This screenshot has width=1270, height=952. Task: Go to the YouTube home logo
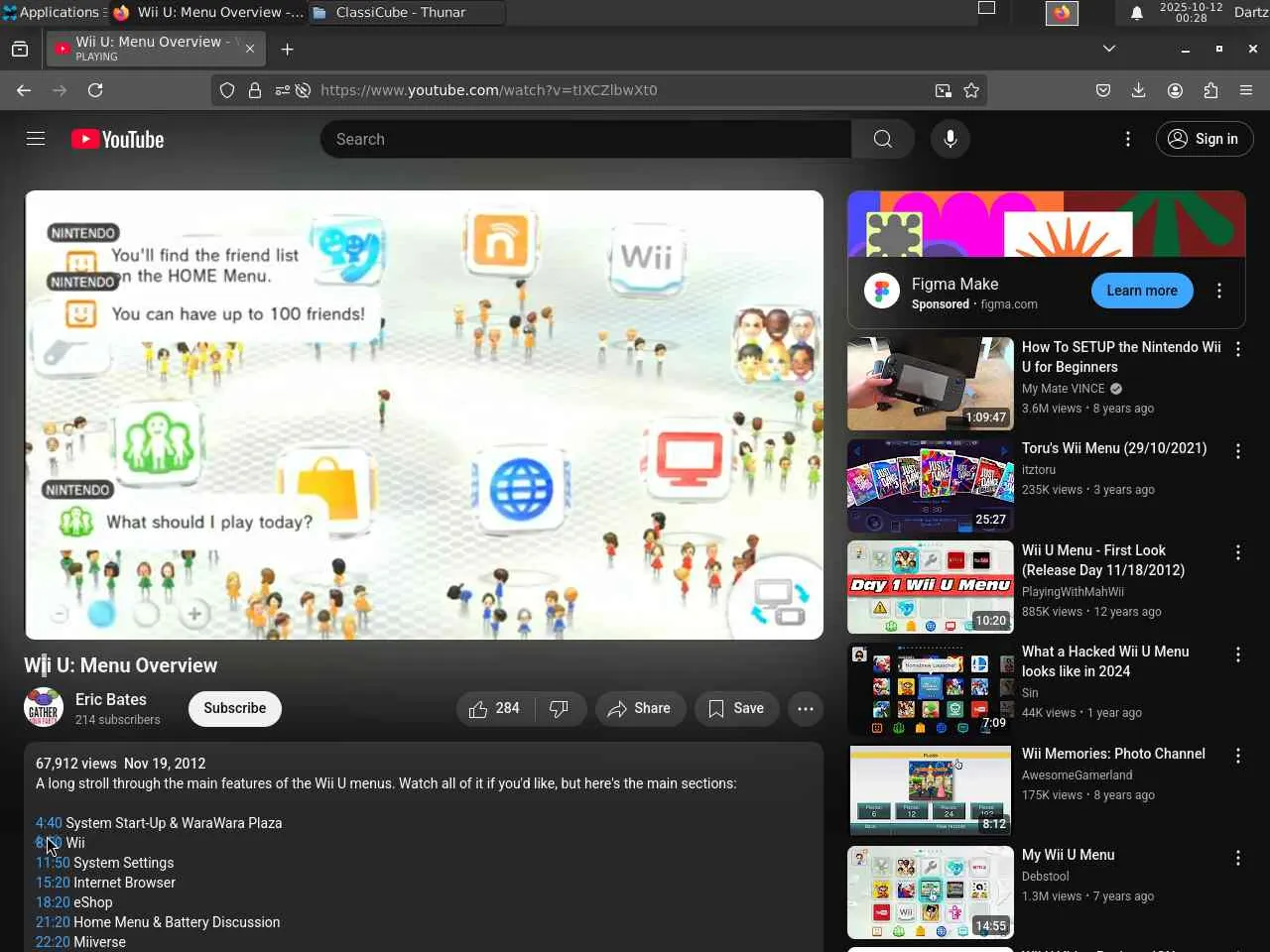[x=117, y=140]
